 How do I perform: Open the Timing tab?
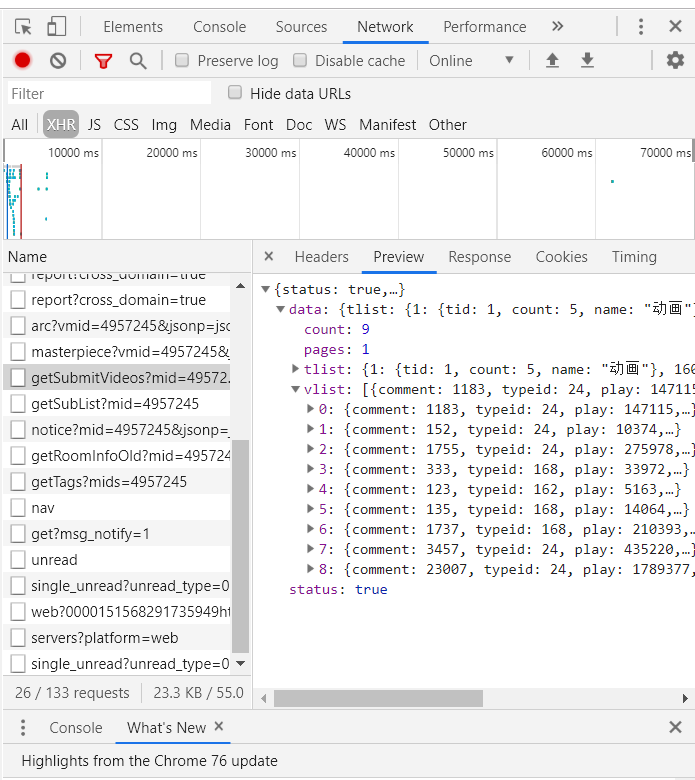(634, 257)
